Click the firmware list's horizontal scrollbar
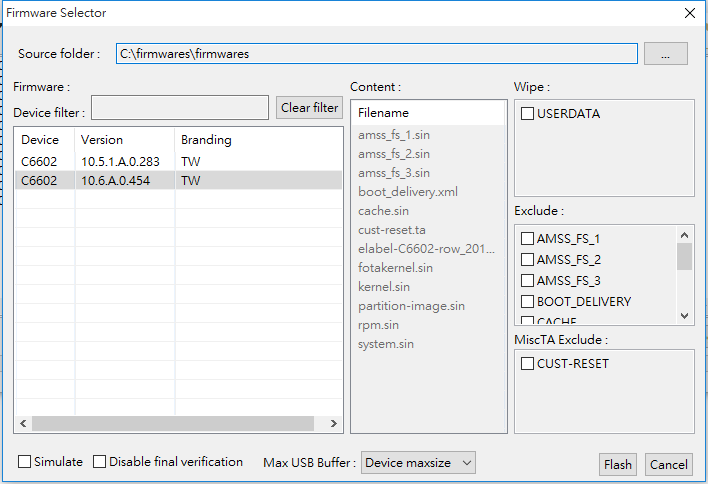Screen dimensions: 708x484 point(173,424)
